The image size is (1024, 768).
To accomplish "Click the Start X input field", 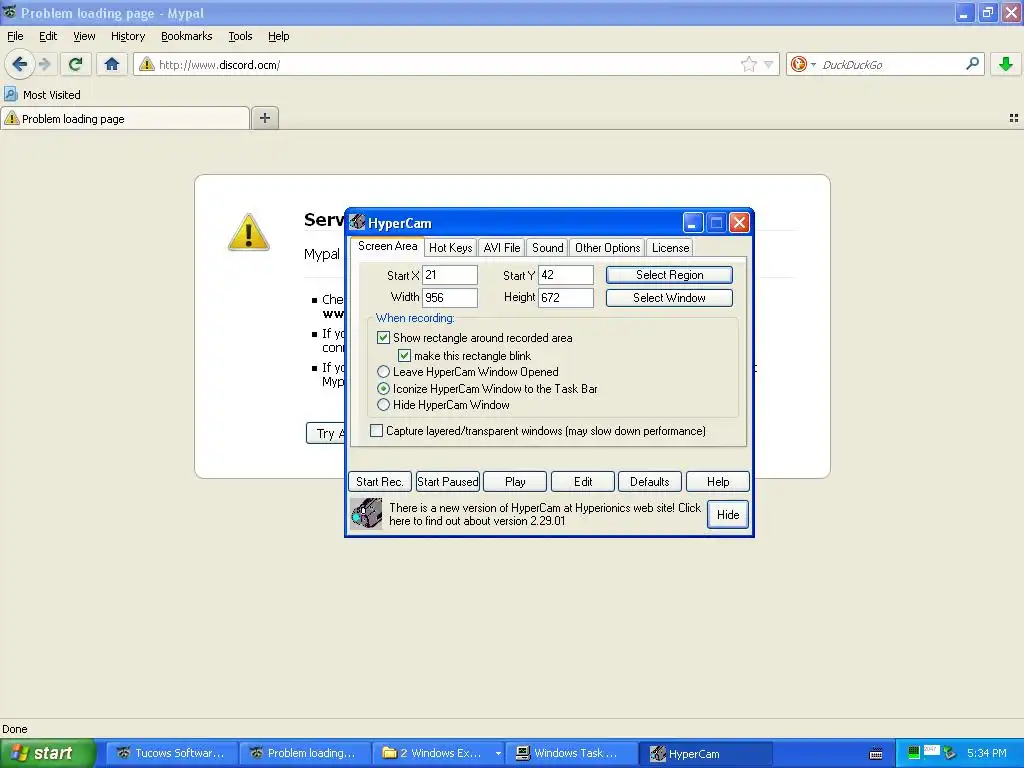I will tap(450, 275).
